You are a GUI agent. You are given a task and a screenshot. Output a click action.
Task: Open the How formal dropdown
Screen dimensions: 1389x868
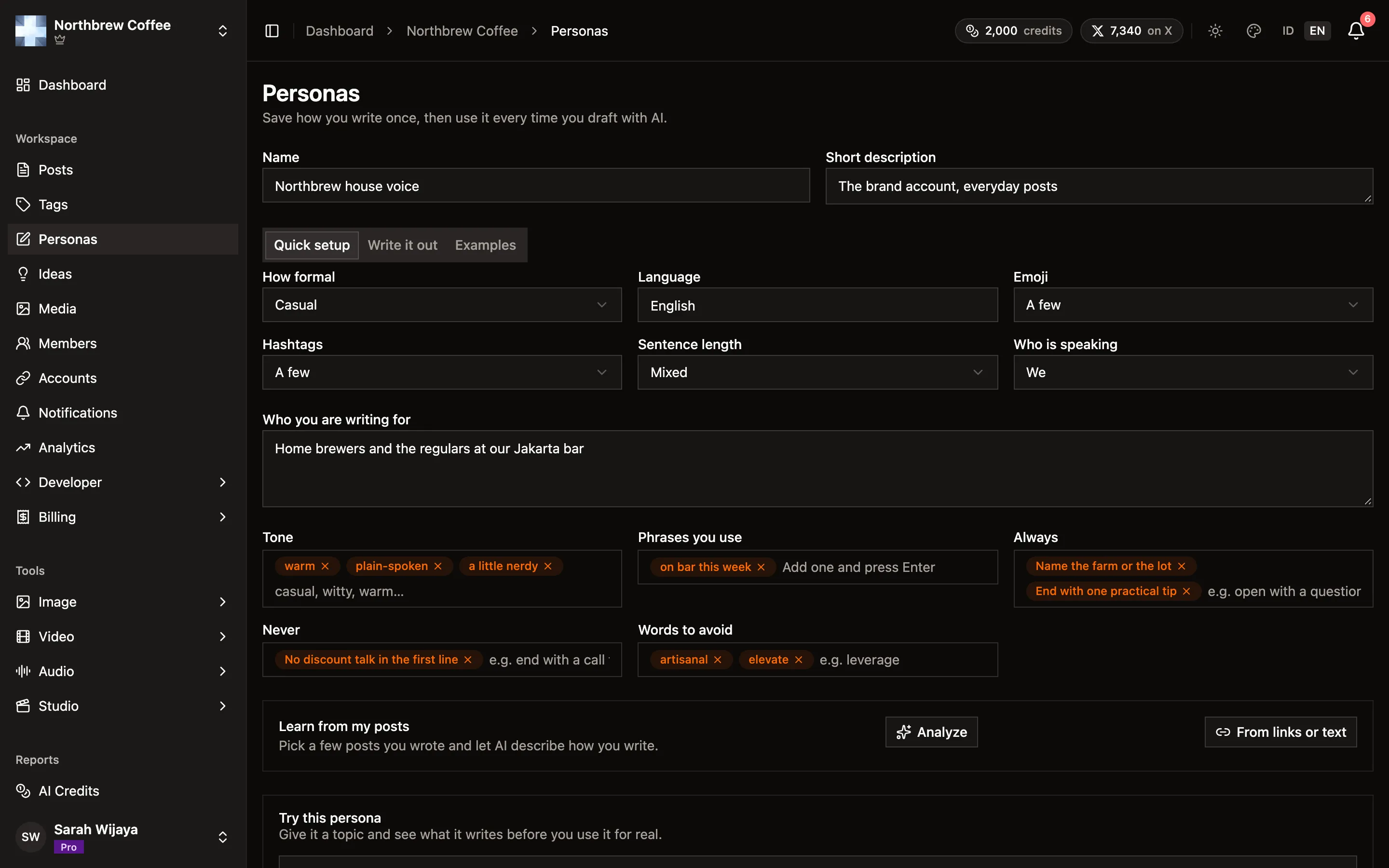442,305
